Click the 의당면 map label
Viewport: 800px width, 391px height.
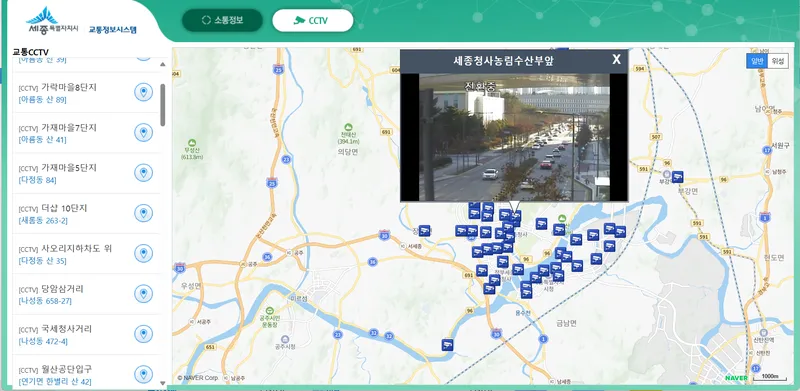(x=348, y=152)
